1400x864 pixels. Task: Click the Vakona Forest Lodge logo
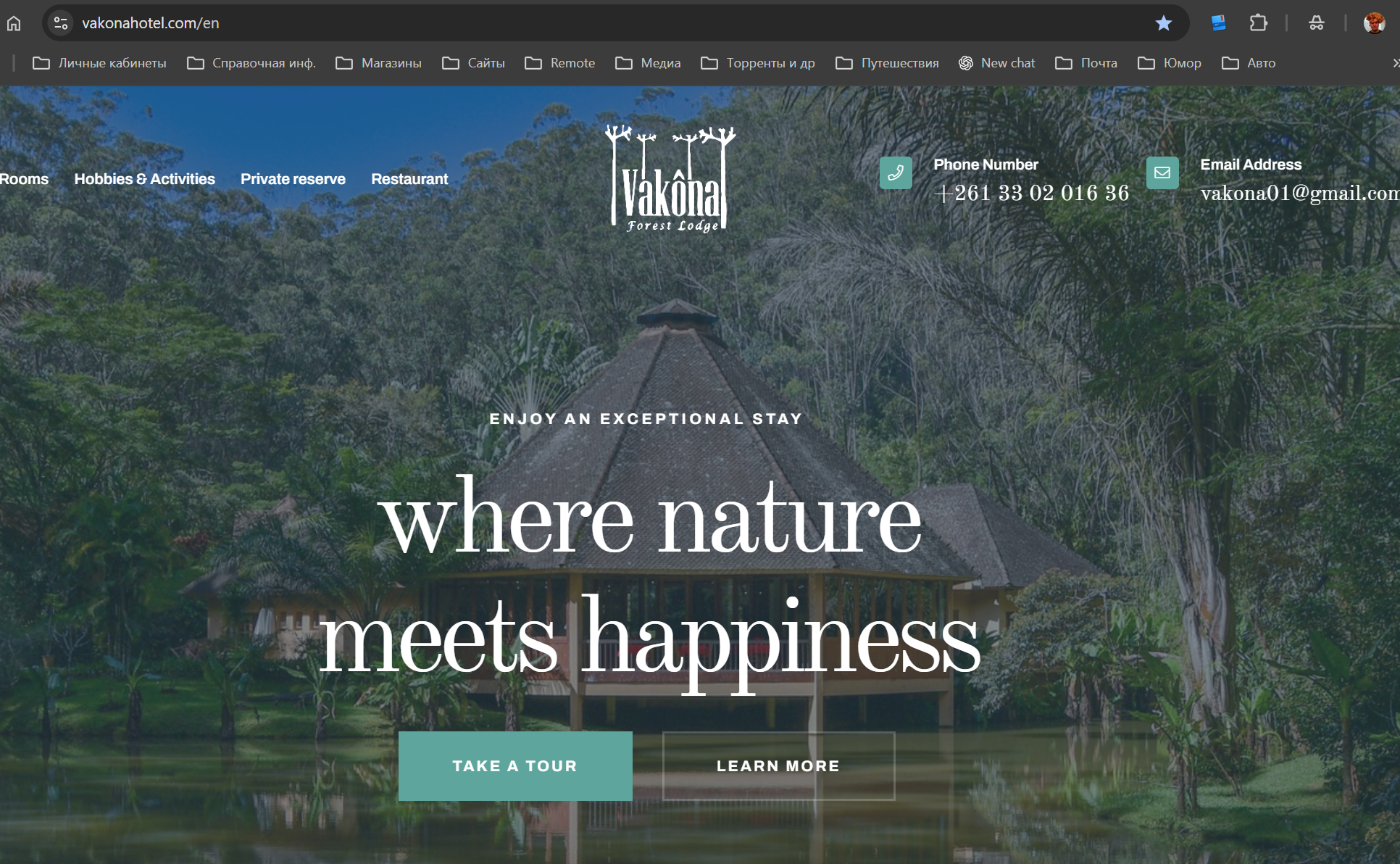click(x=671, y=178)
